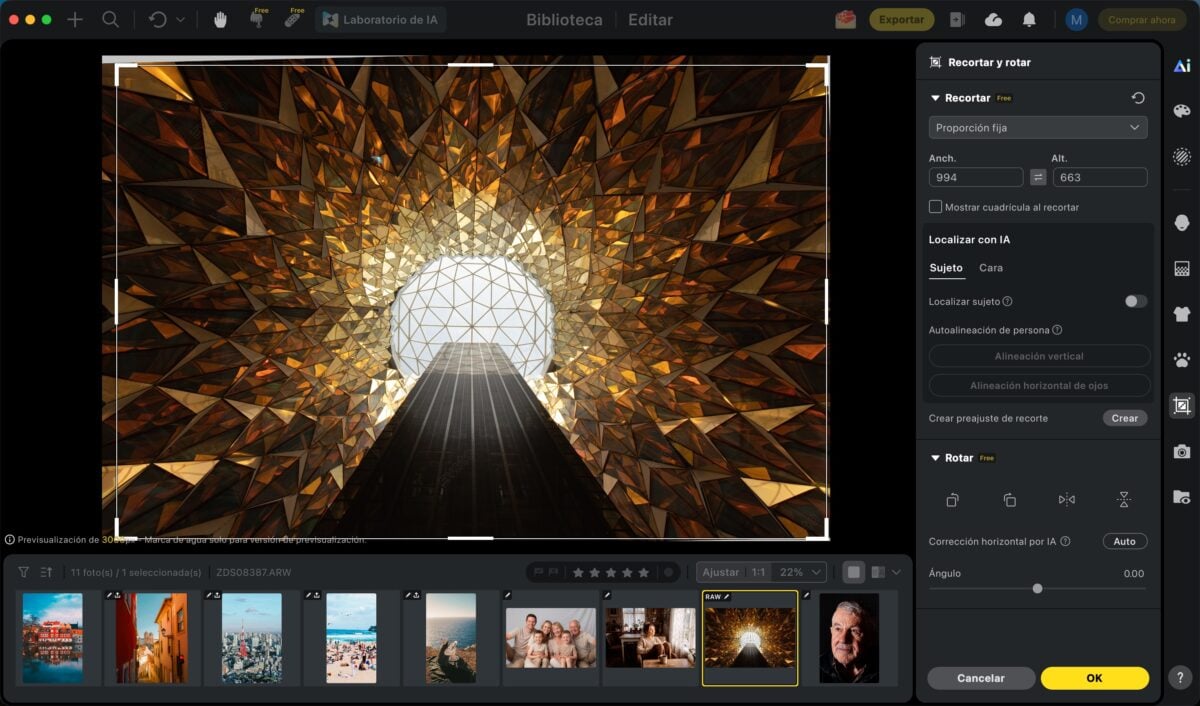The width and height of the screenshot is (1200, 706).
Task: Click the Comprar ahora button
Action: point(1142,19)
